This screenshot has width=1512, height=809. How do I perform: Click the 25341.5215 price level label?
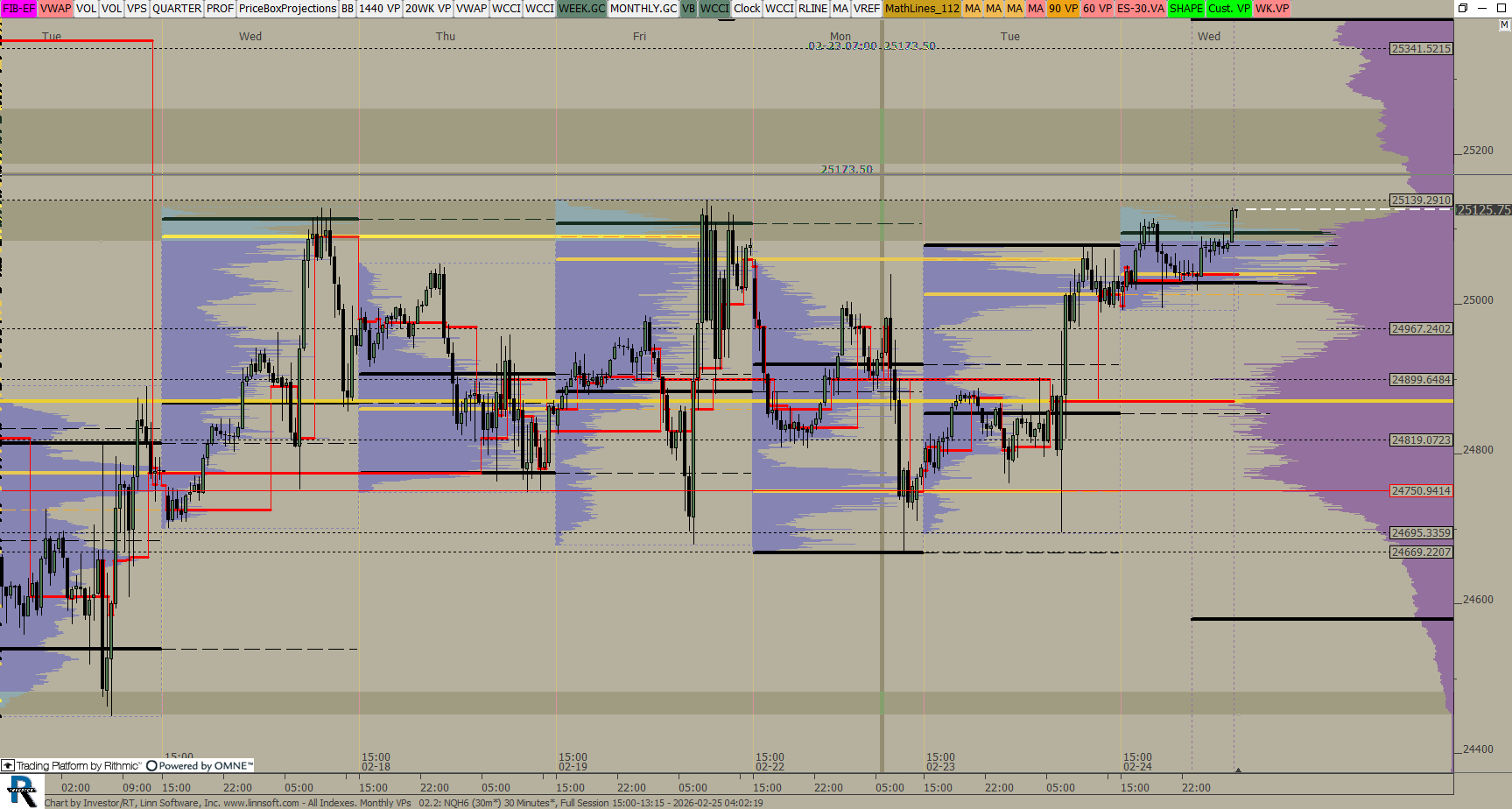1420,49
